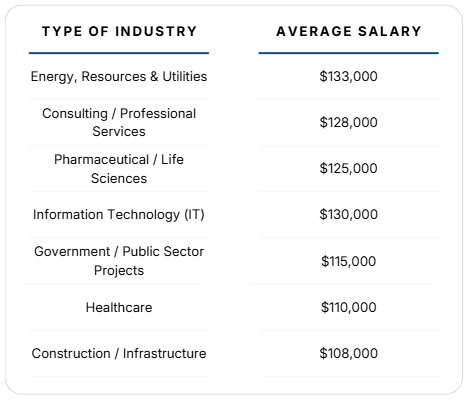Click the Consulting / Professional Services cell
This screenshot has width=471, height=400.
tap(119, 122)
